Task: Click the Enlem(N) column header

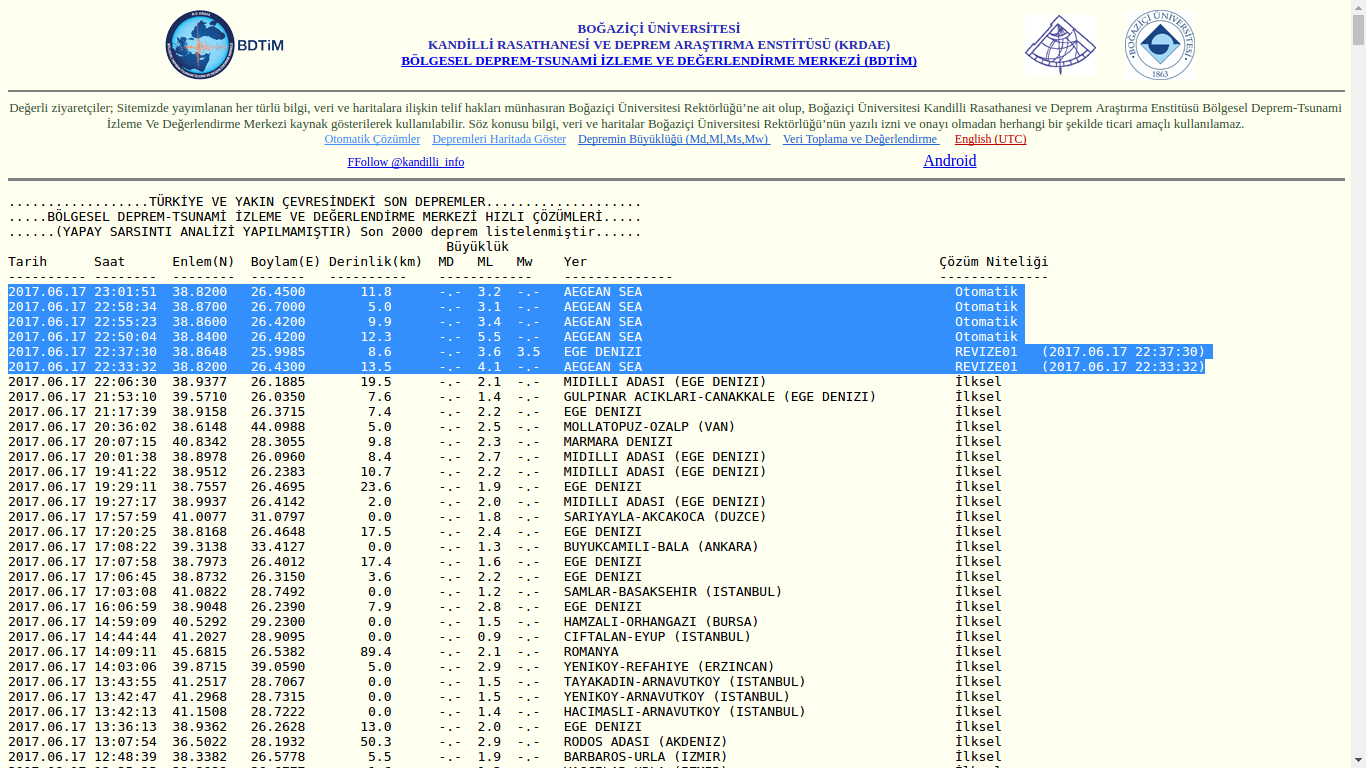Action: pyautogui.click(x=204, y=262)
